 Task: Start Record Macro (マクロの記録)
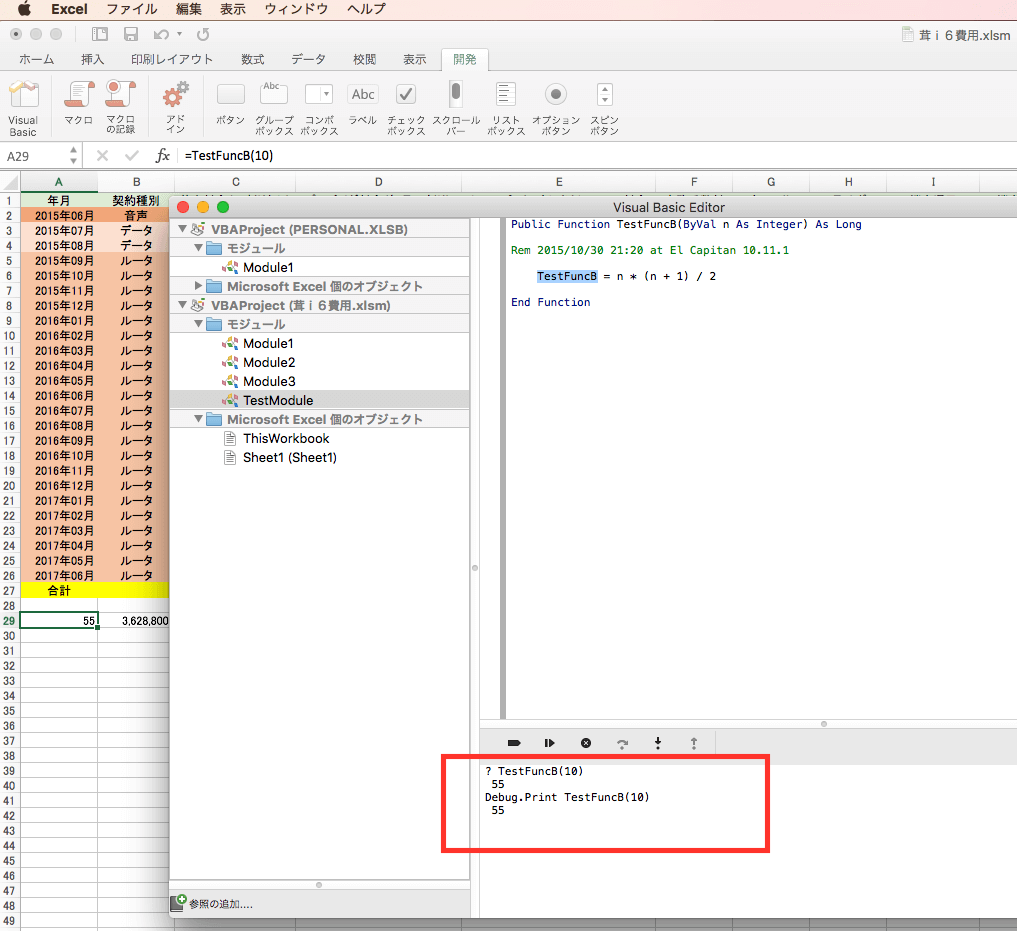click(121, 95)
